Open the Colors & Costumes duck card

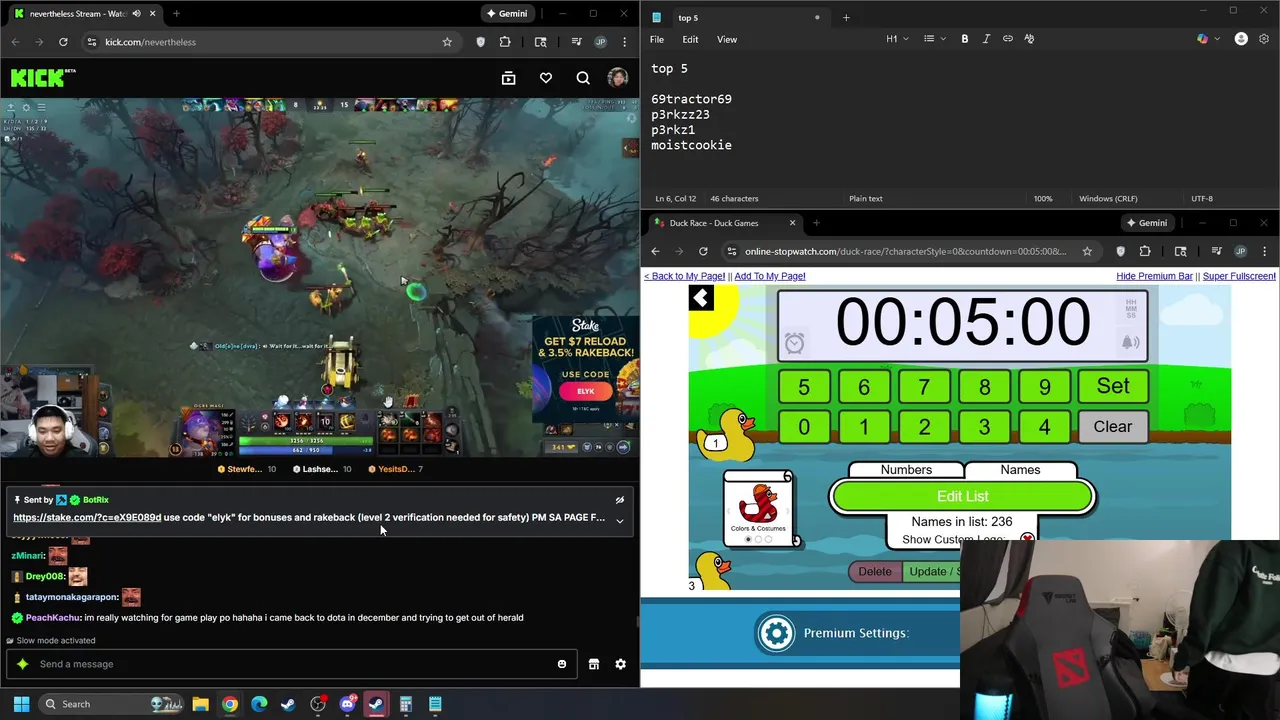[x=759, y=510]
